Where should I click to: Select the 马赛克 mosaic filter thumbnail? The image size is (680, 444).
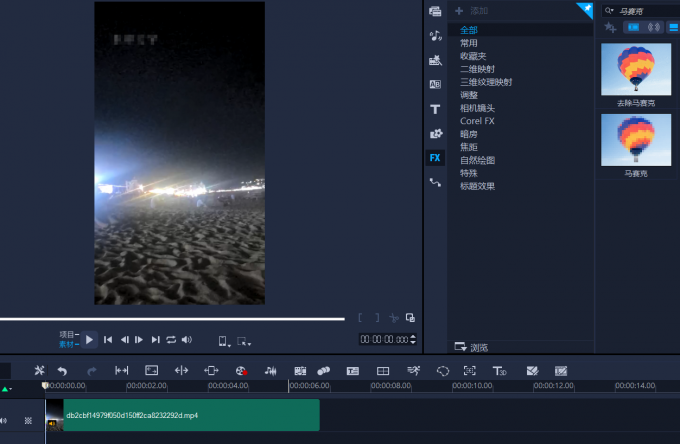(635, 142)
